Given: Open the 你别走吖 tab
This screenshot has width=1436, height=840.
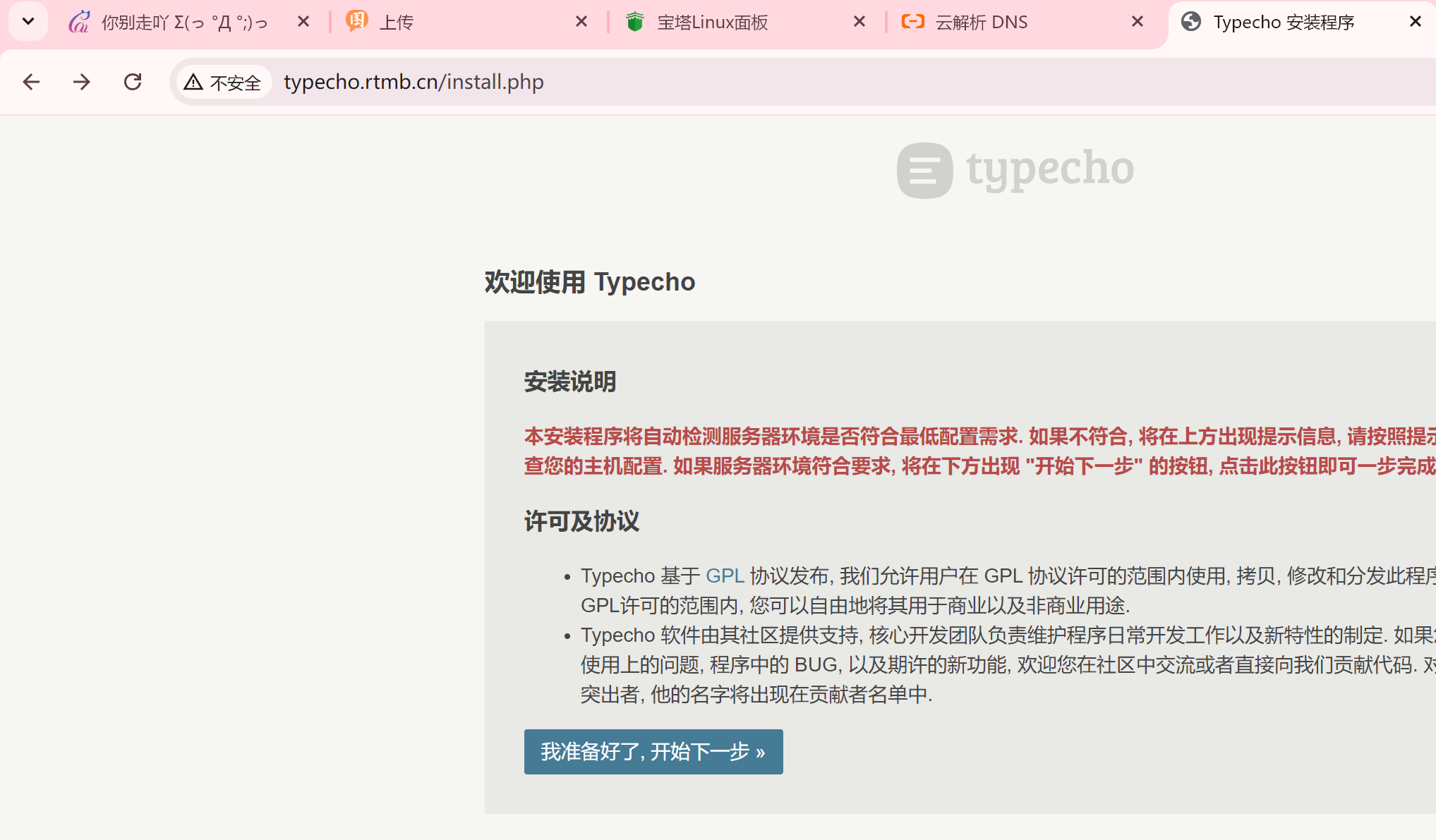Looking at the screenshot, I should click(x=183, y=23).
